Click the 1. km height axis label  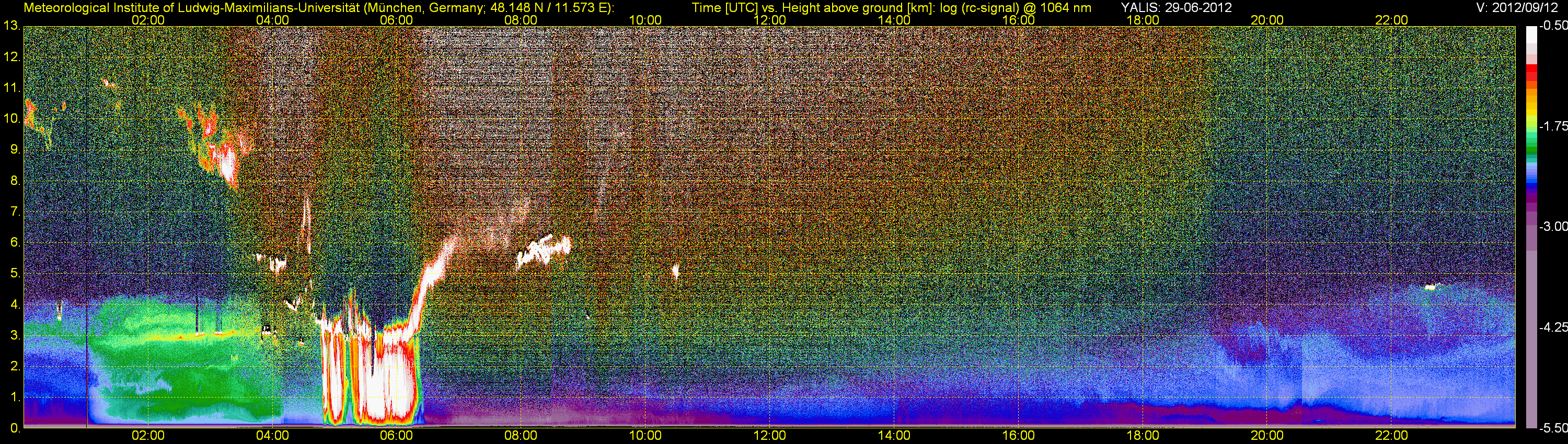point(15,397)
